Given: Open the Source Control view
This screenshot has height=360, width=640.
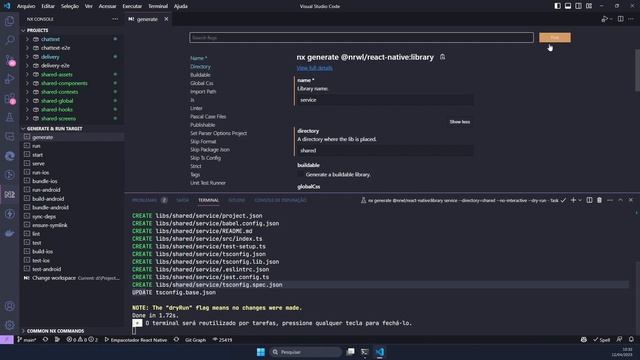Looking at the screenshot, I should pos(9,60).
